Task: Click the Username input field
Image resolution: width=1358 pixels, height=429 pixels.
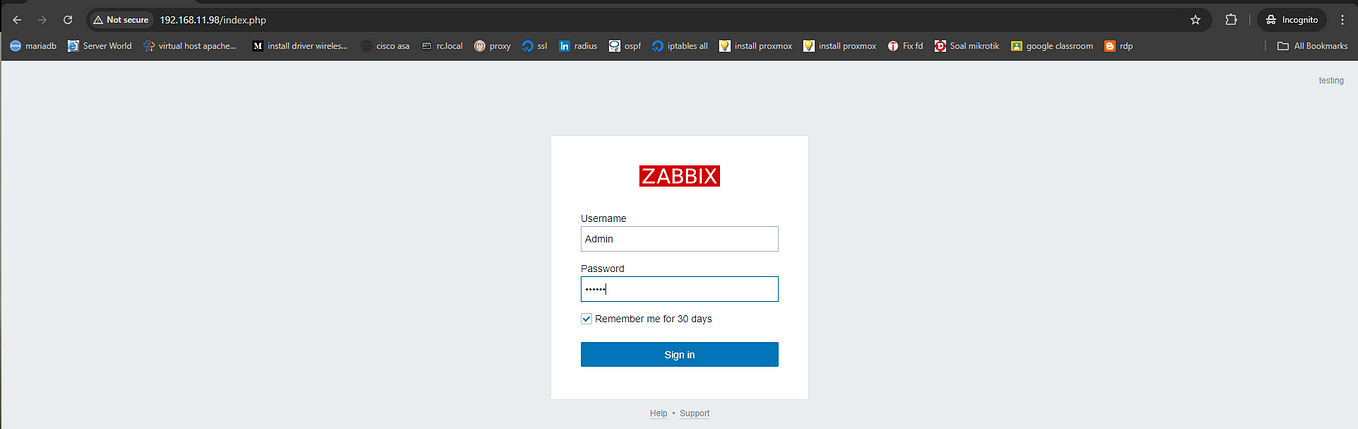Action: [679, 239]
